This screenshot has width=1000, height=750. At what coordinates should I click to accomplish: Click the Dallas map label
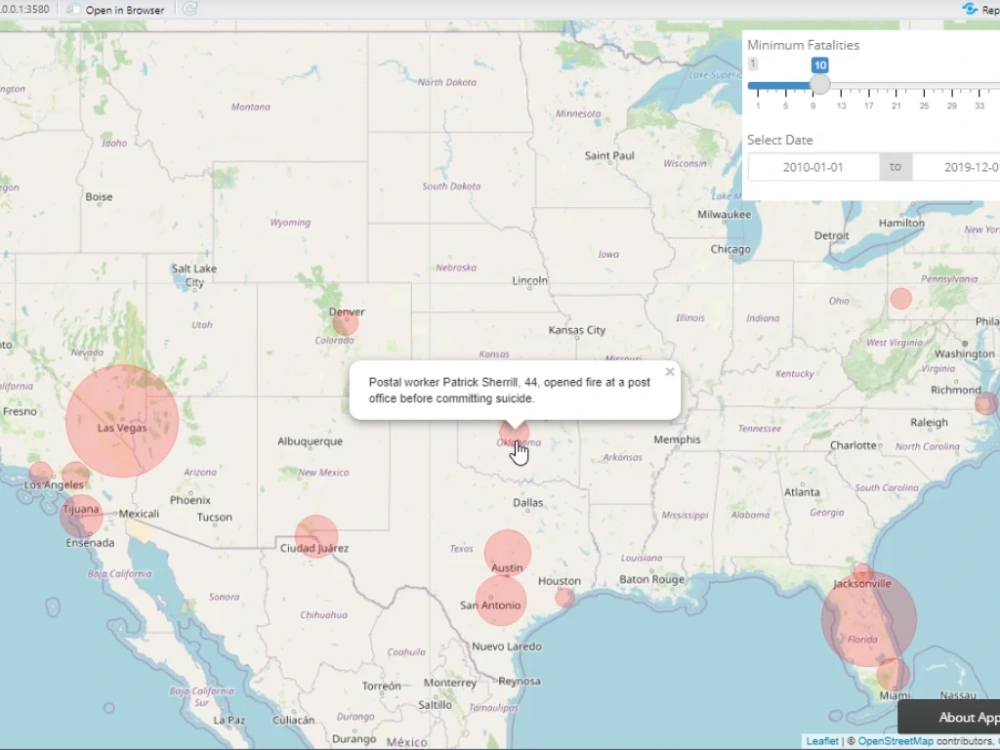pos(528,503)
